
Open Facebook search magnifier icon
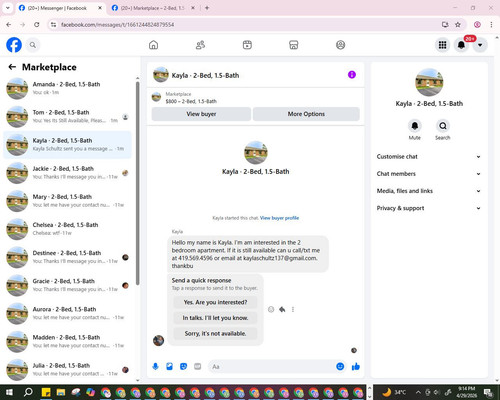point(33,45)
